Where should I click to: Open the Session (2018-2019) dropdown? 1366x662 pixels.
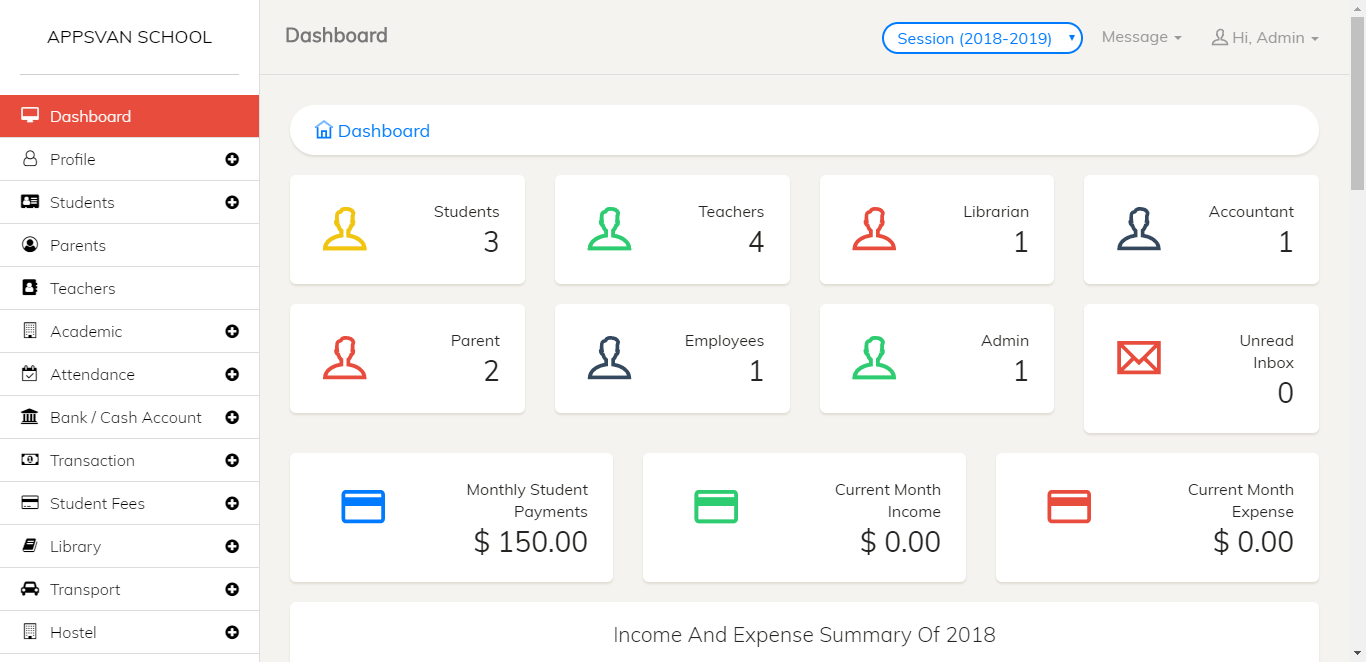point(982,38)
